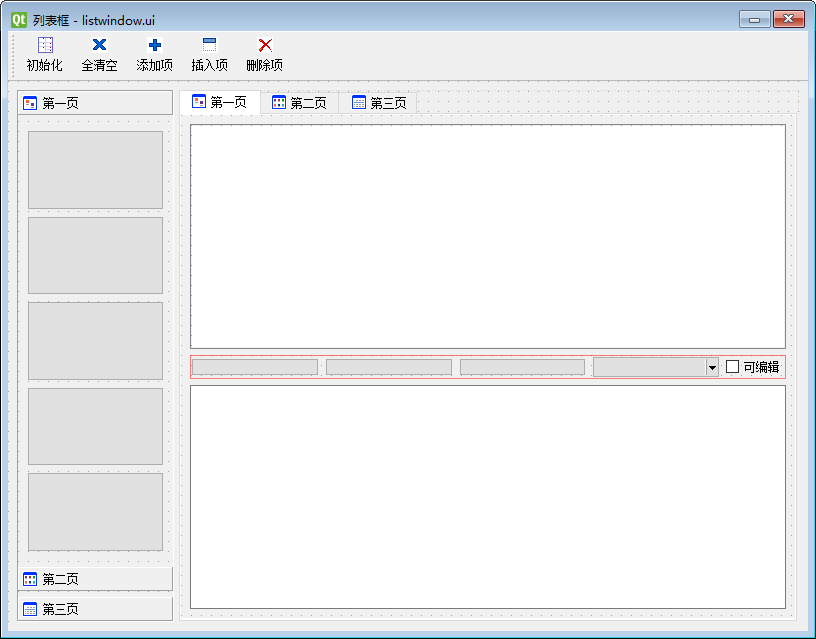Click the 添加项 plus icon
The image size is (816, 639).
(x=155, y=45)
